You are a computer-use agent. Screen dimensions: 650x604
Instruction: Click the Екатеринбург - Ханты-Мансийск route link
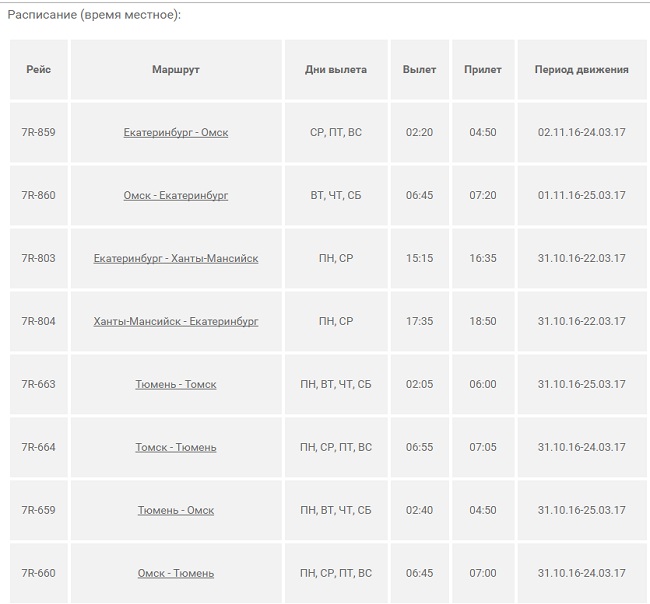176,258
